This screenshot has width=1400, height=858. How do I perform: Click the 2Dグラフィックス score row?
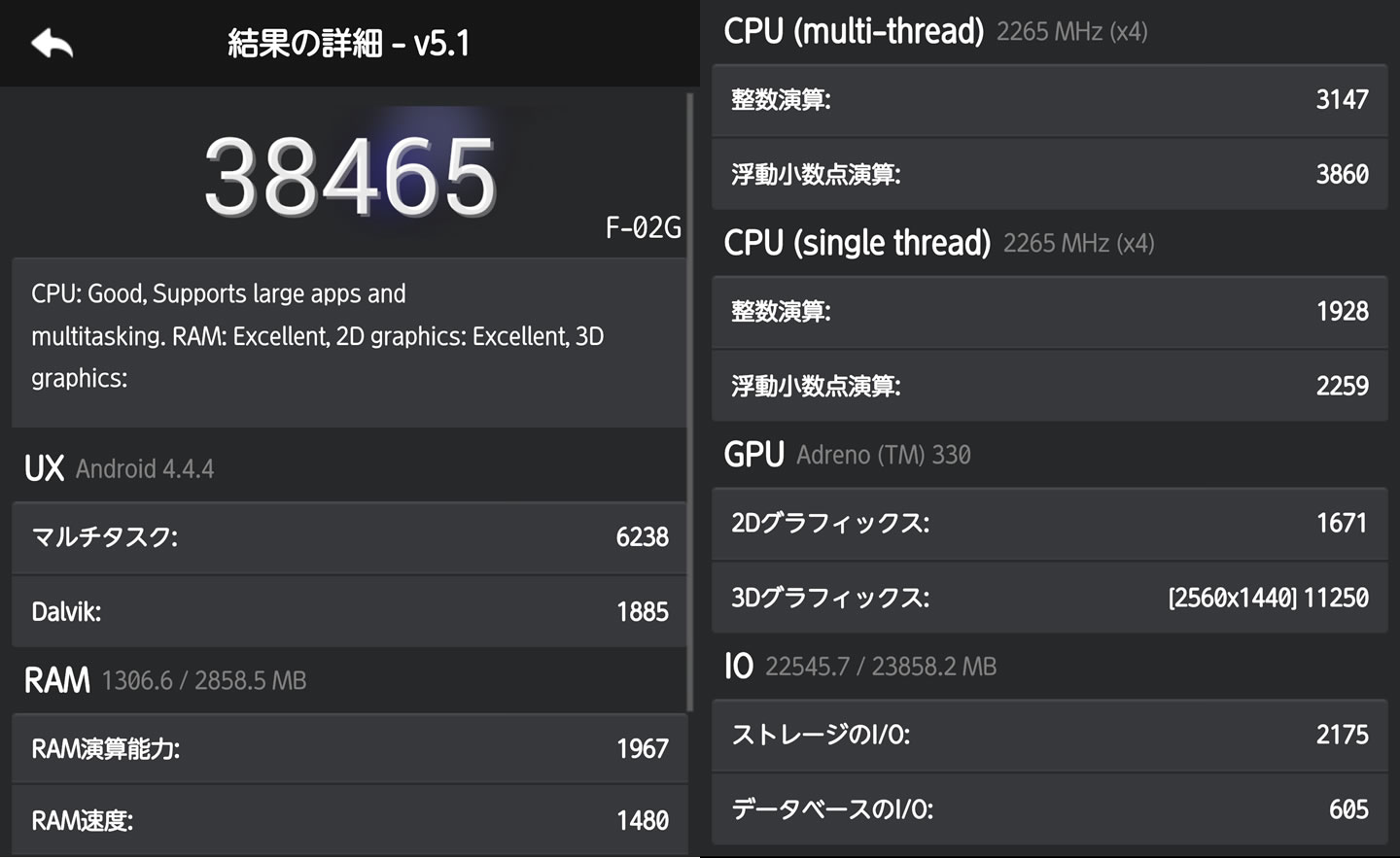coord(1050,524)
